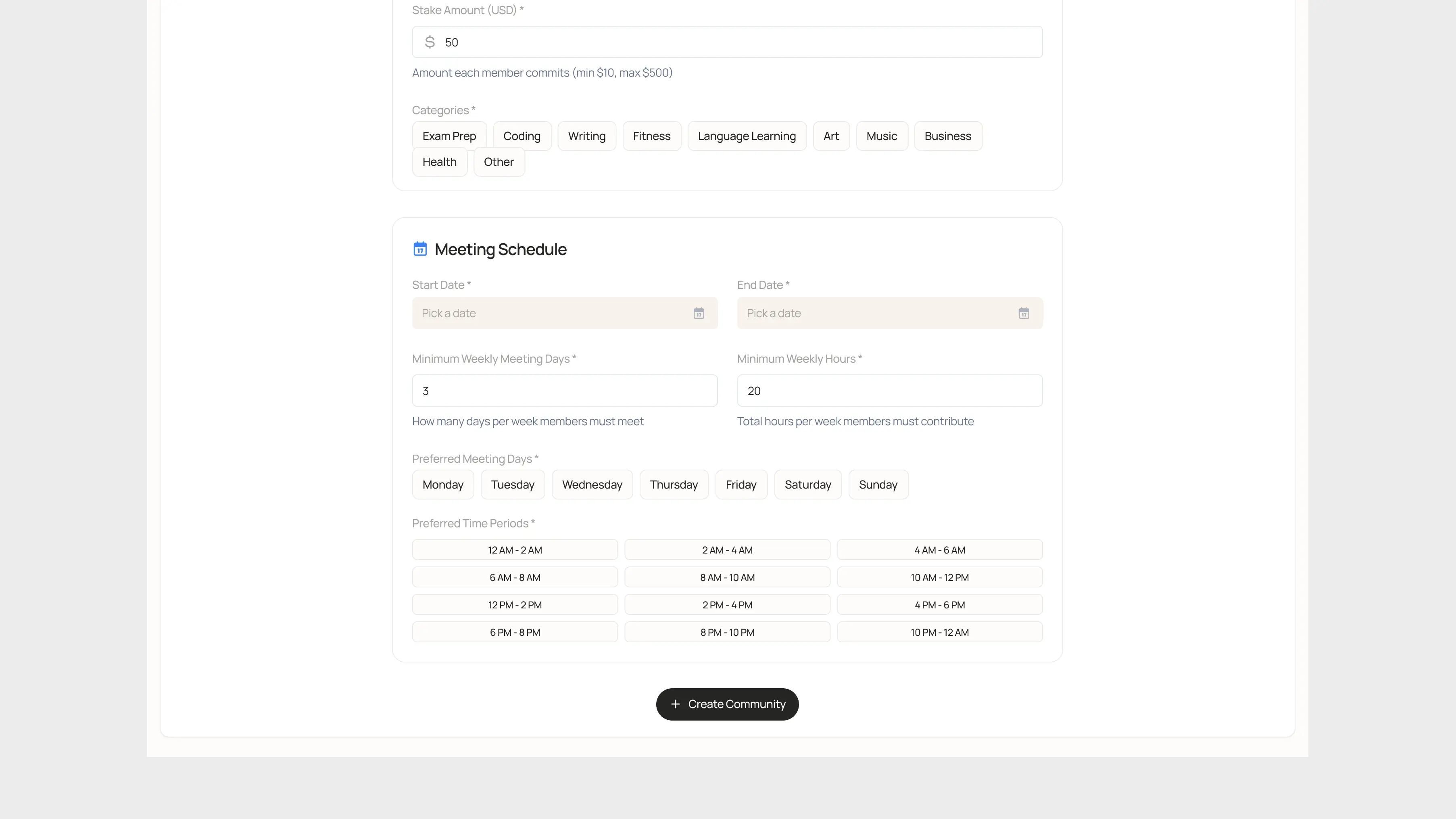Select the Language Learning category
Image resolution: width=1456 pixels, height=819 pixels.
(x=746, y=136)
